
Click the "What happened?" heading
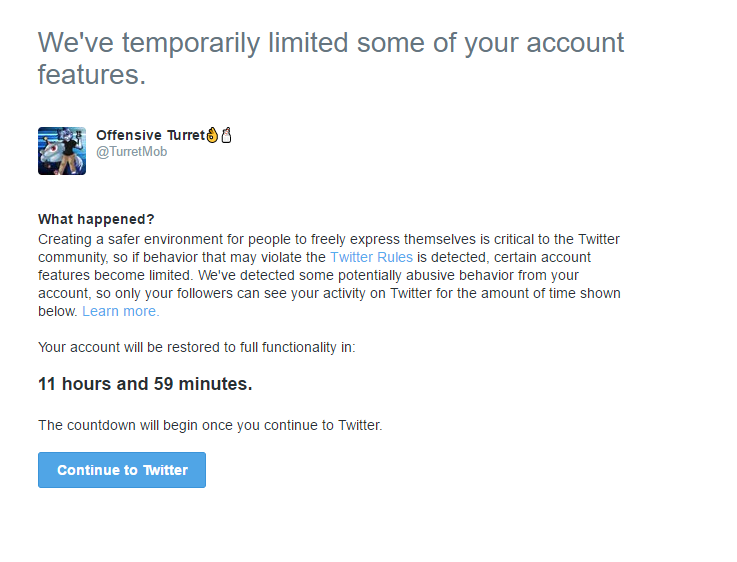click(x=96, y=219)
